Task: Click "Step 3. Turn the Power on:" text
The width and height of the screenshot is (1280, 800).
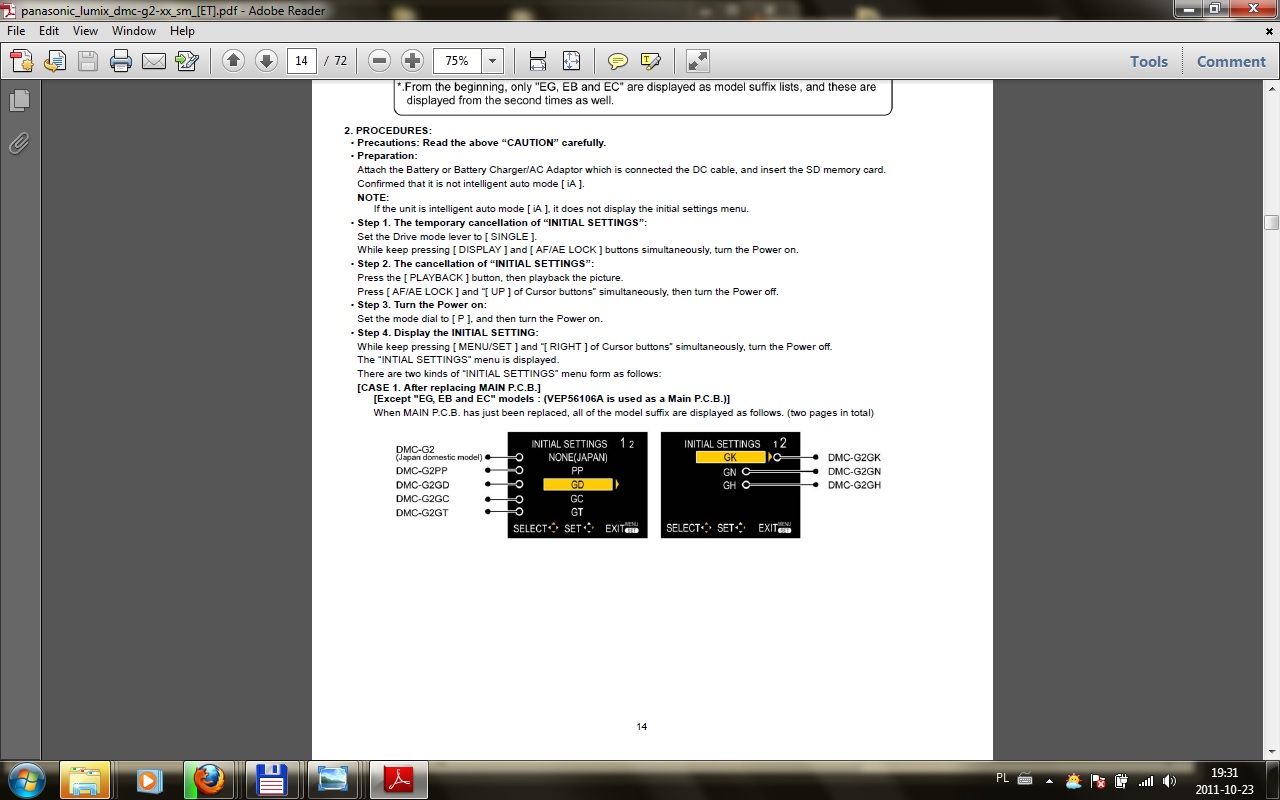Action: tap(422, 305)
